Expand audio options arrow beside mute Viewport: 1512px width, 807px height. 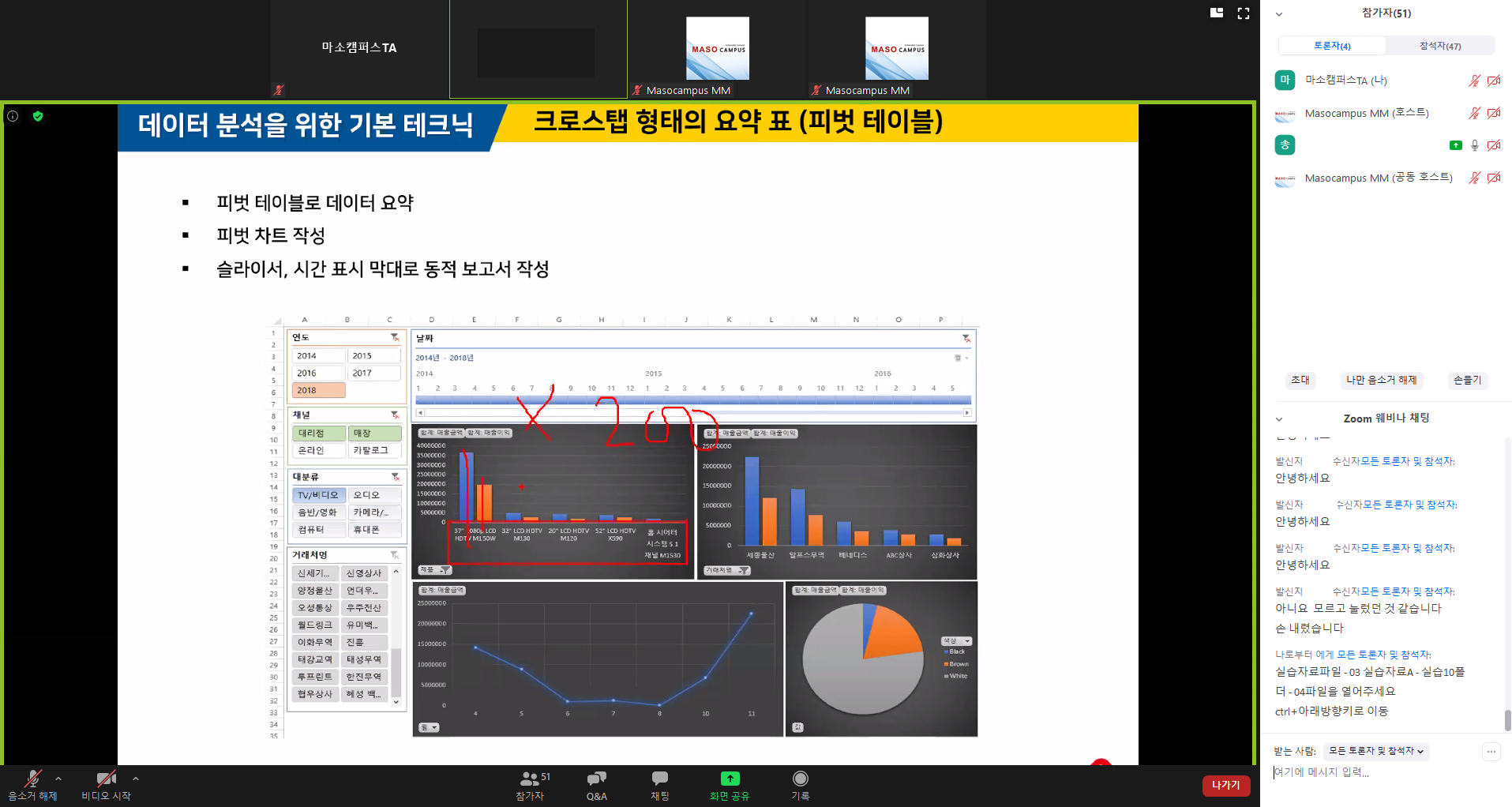coord(58,779)
